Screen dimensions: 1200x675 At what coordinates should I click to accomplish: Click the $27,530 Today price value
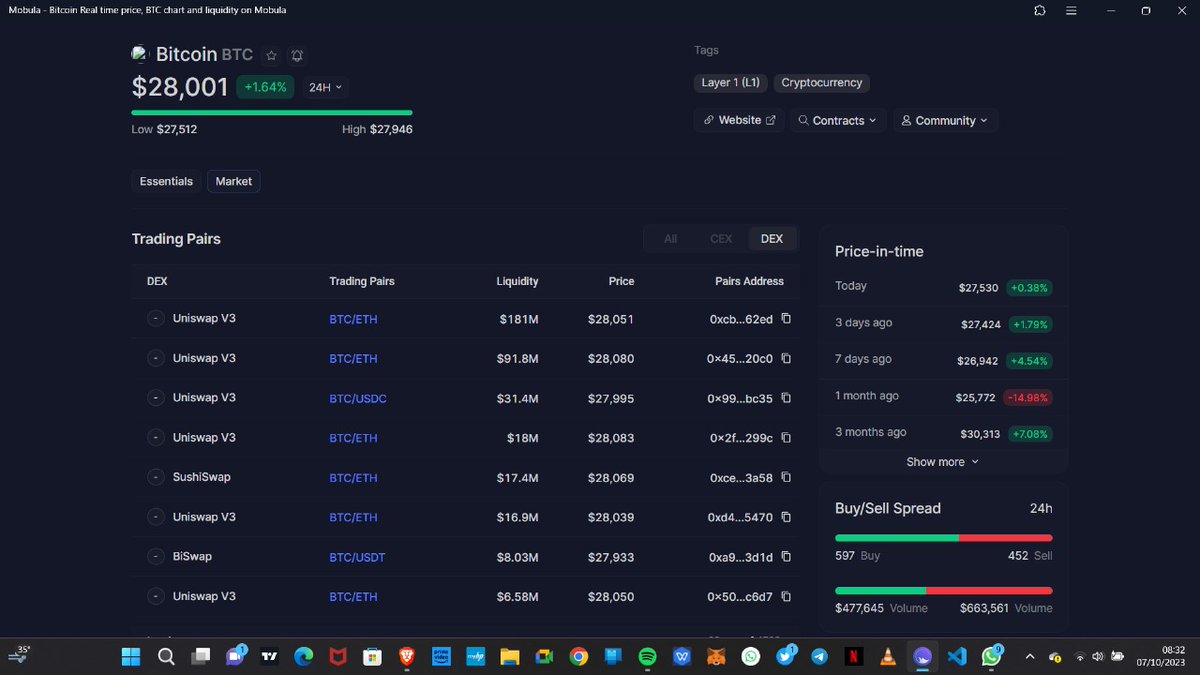(x=978, y=288)
